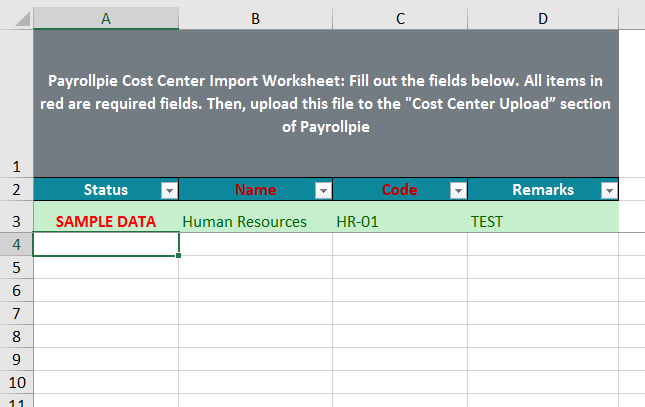
Task: Select column B header
Action: coord(255,19)
